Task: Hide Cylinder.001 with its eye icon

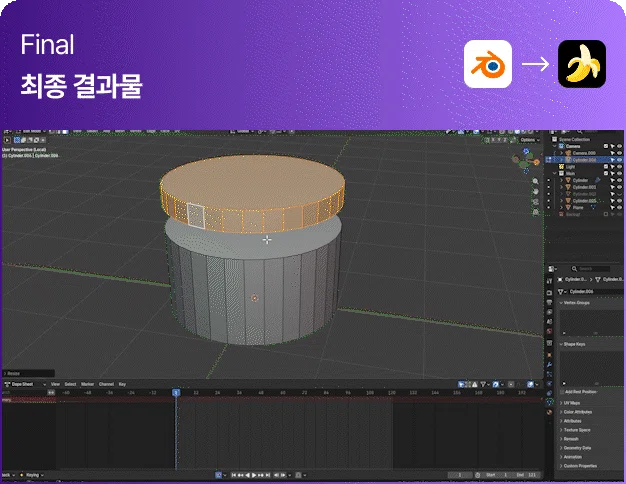Action: click(619, 187)
